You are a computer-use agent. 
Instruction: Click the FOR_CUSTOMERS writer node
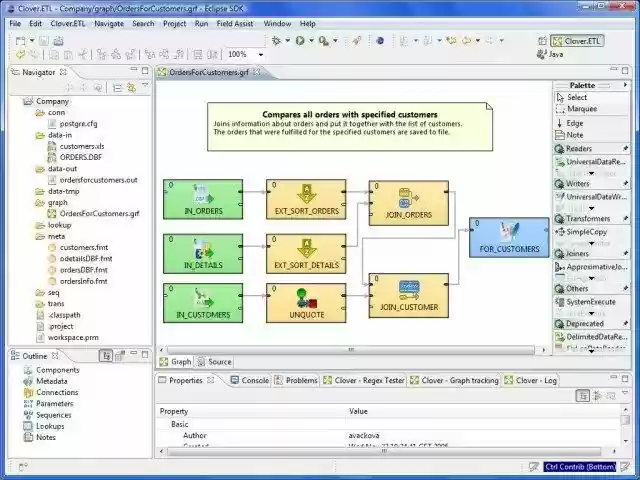point(509,237)
